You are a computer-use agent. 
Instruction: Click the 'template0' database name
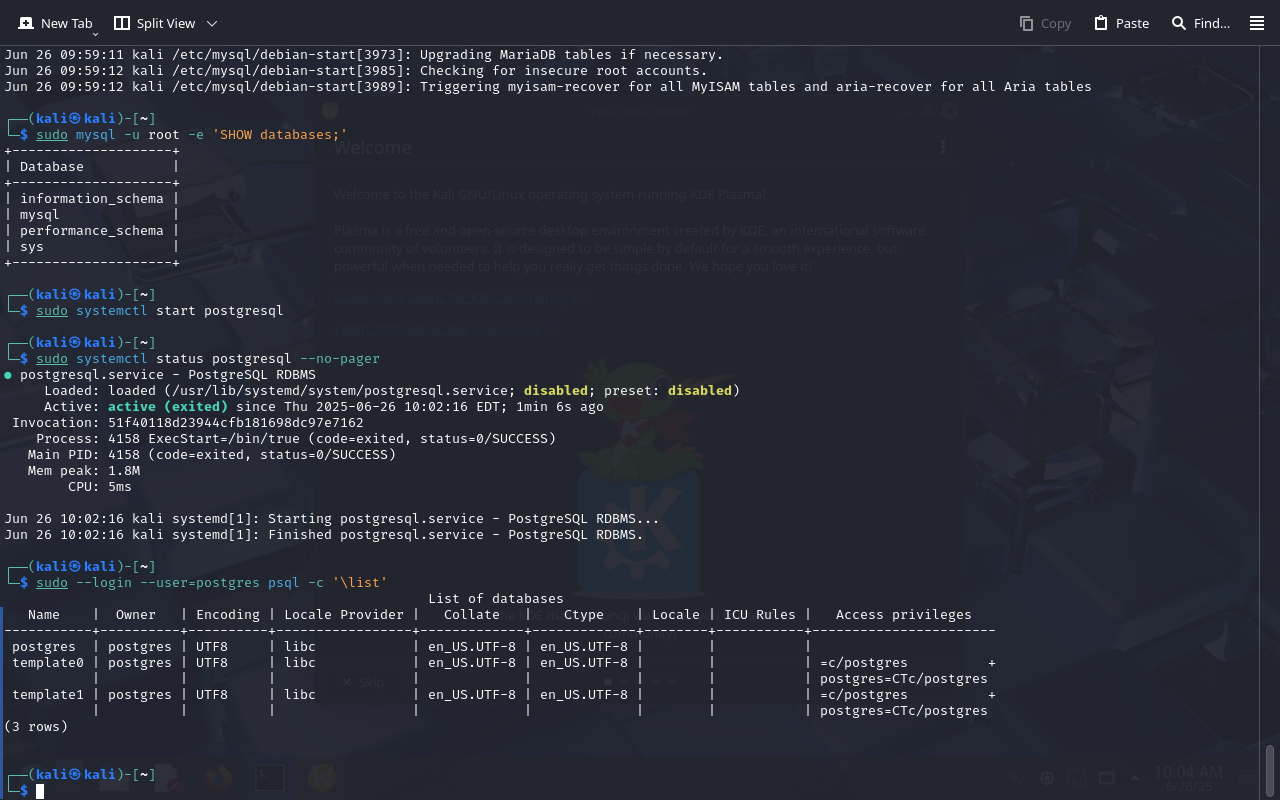click(x=48, y=663)
